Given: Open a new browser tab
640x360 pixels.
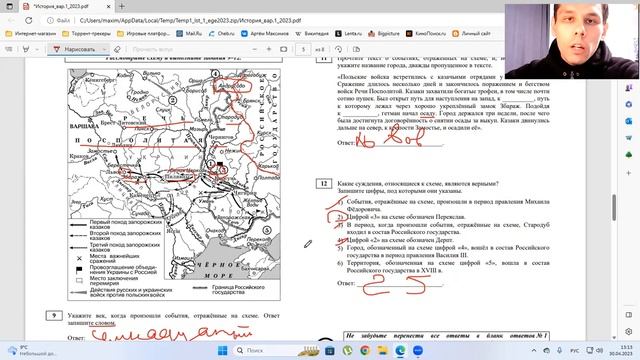Looking at the screenshot, I should click(x=122, y=7).
